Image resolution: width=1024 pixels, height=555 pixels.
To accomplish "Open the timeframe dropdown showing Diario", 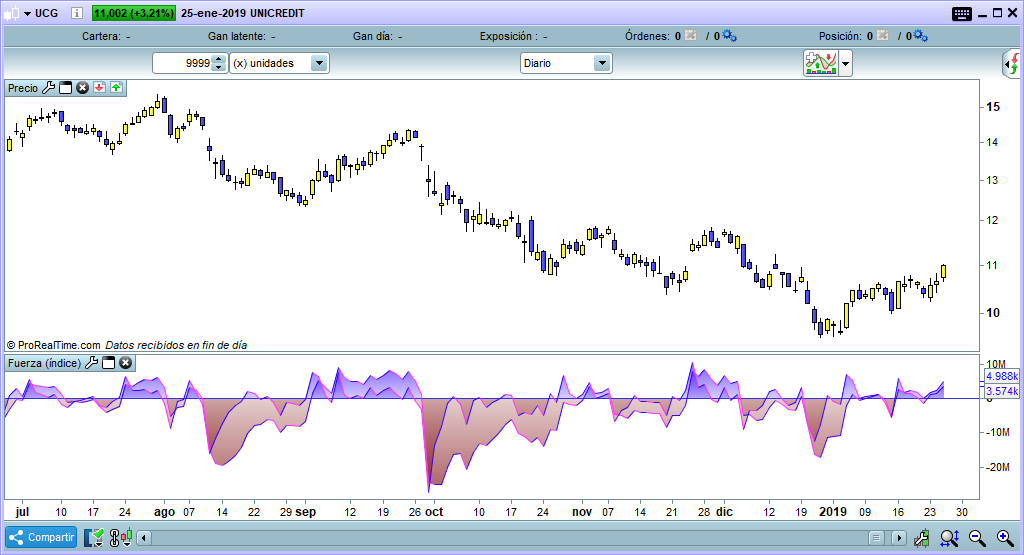I will 602,63.
